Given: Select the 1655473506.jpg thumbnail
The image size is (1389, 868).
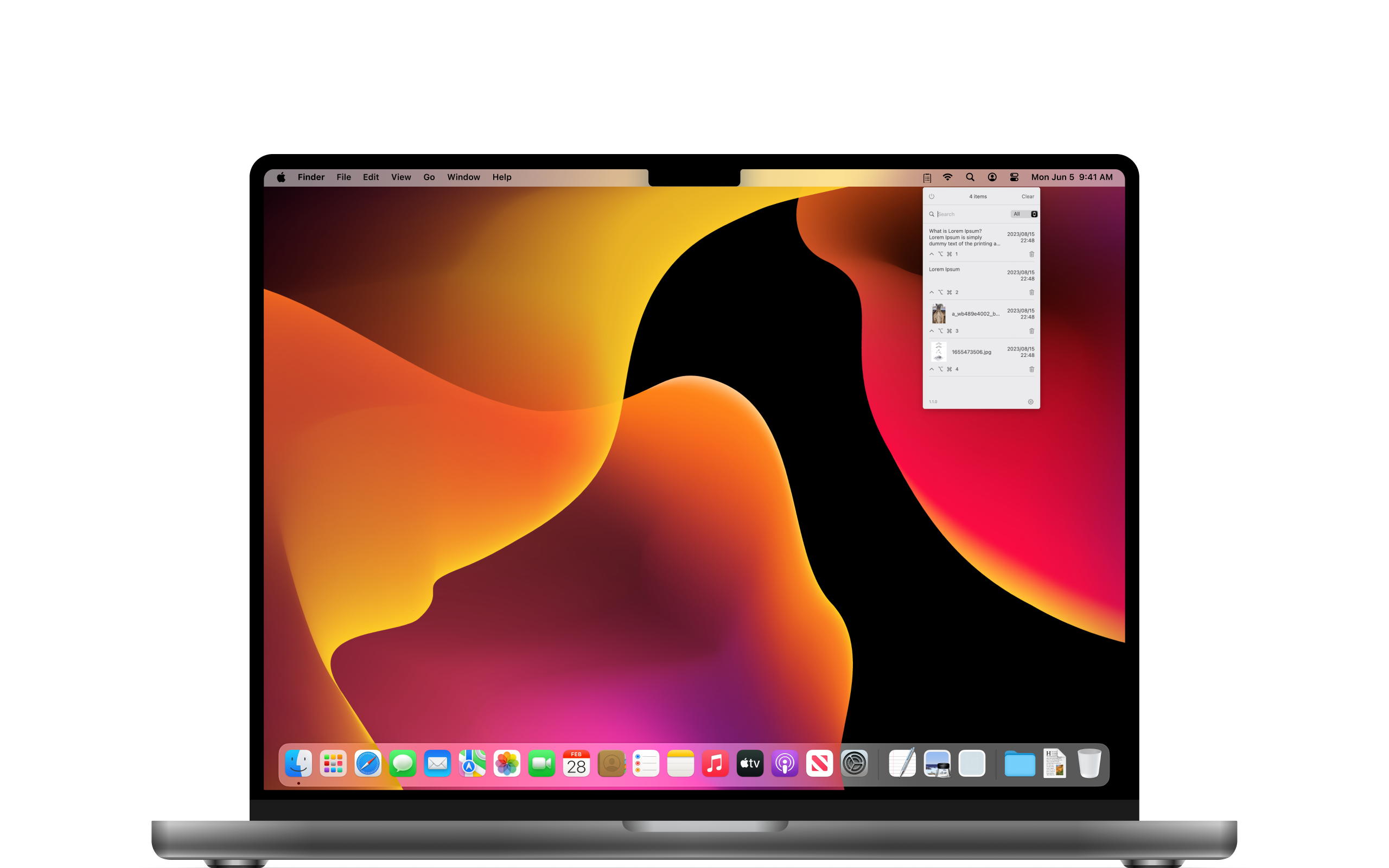Looking at the screenshot, I should click(x=939, y=352).
